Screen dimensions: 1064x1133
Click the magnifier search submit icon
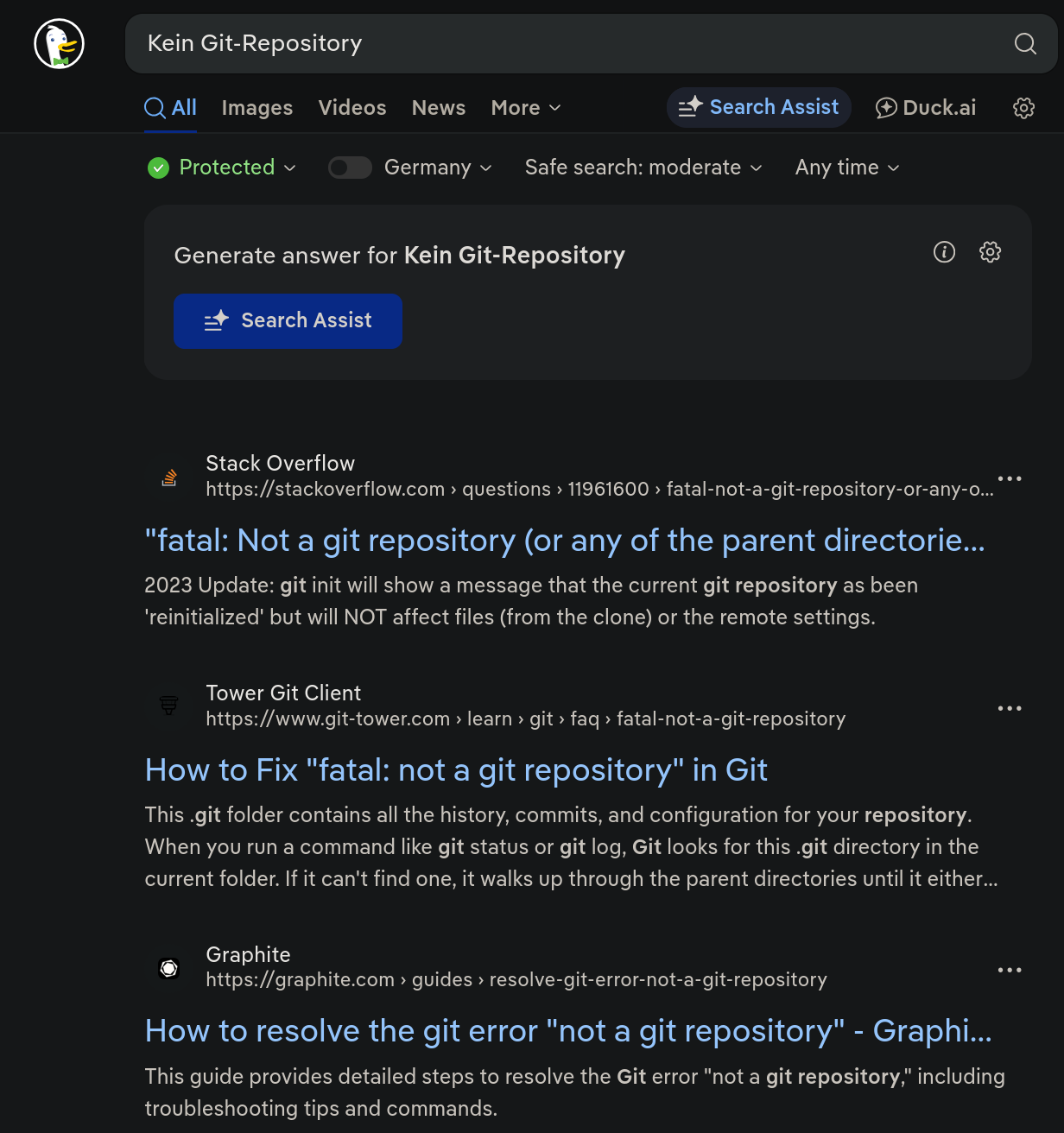click(x=1025, y=44)
